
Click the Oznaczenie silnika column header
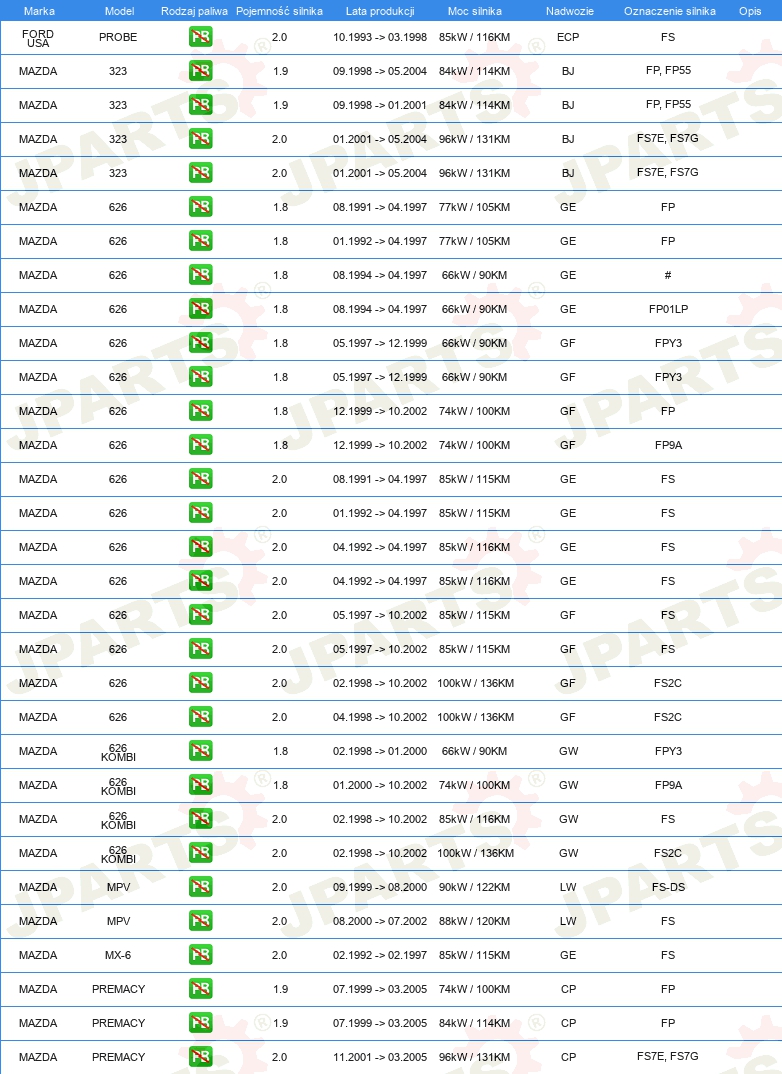tap(670, 11)
